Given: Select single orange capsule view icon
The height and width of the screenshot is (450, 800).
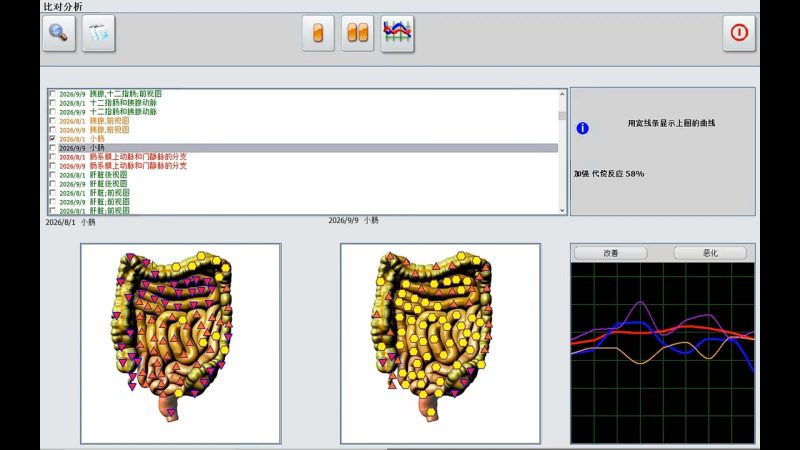Looking at the screenshot, I should [318, 34].
